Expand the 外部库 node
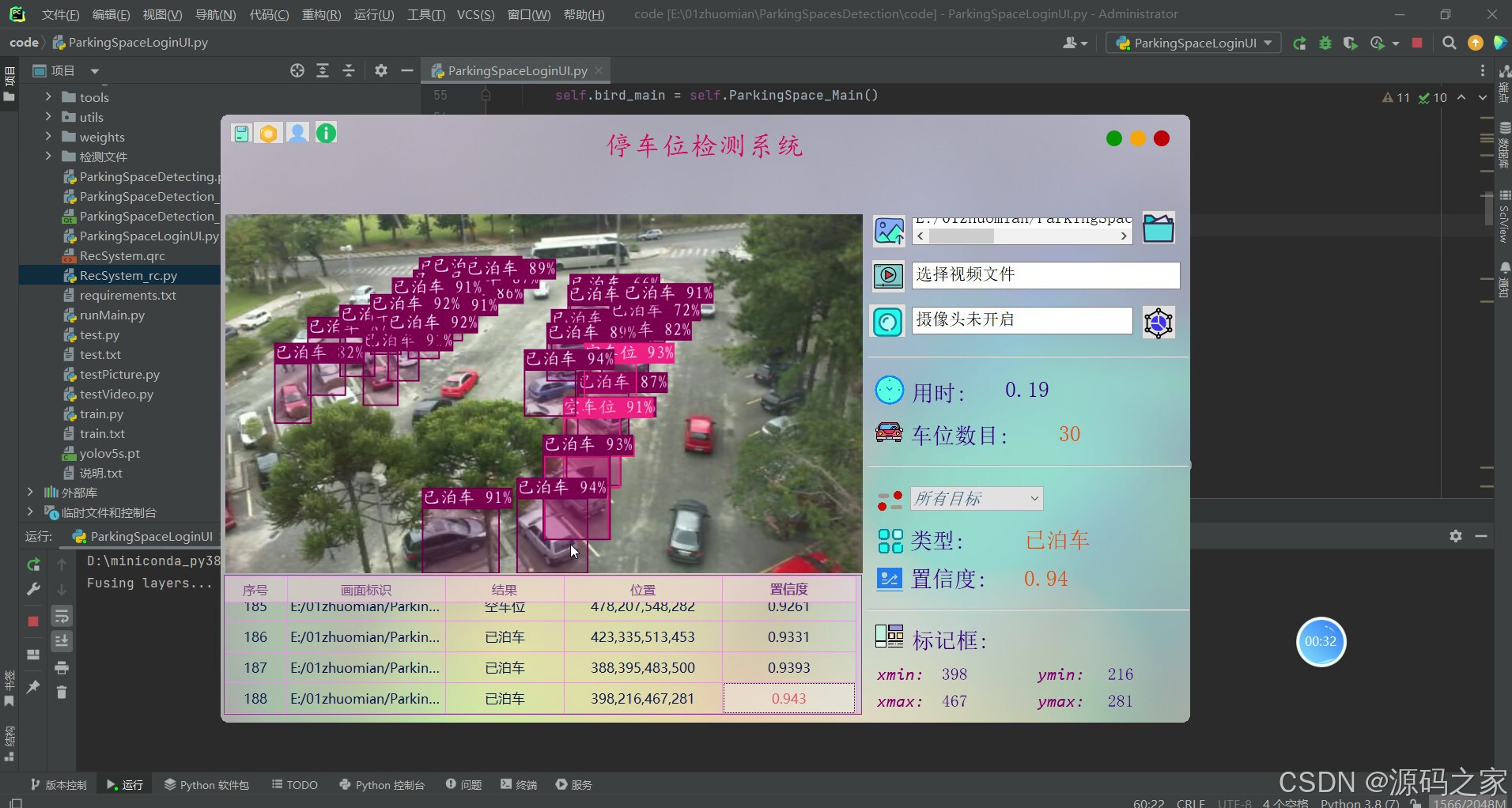The width and height of the screenshot is (1512, 808). coord(30,492)
